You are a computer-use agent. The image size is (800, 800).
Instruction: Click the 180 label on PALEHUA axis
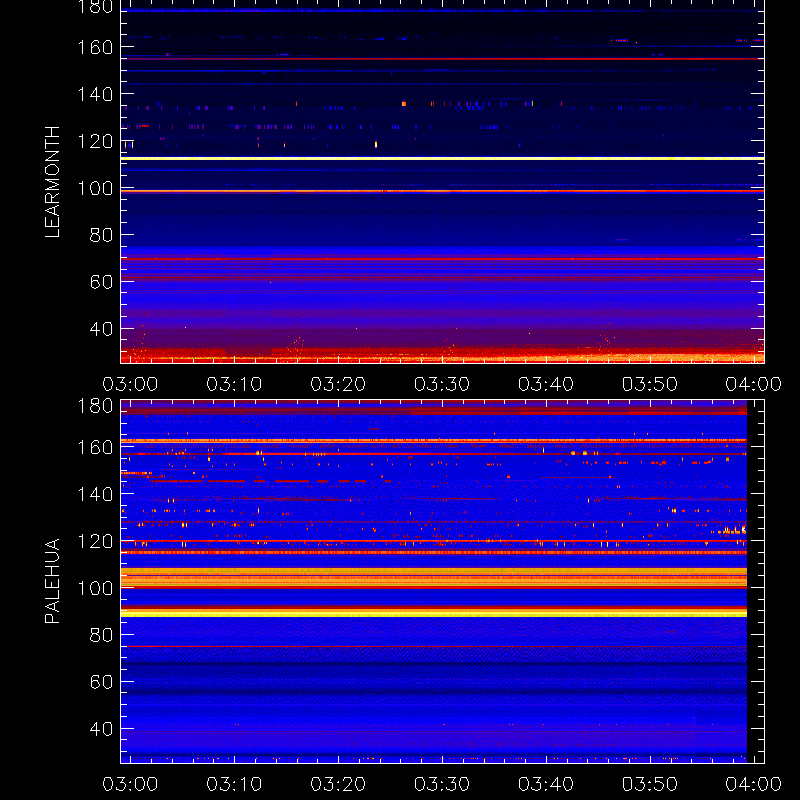coord(95,406)
